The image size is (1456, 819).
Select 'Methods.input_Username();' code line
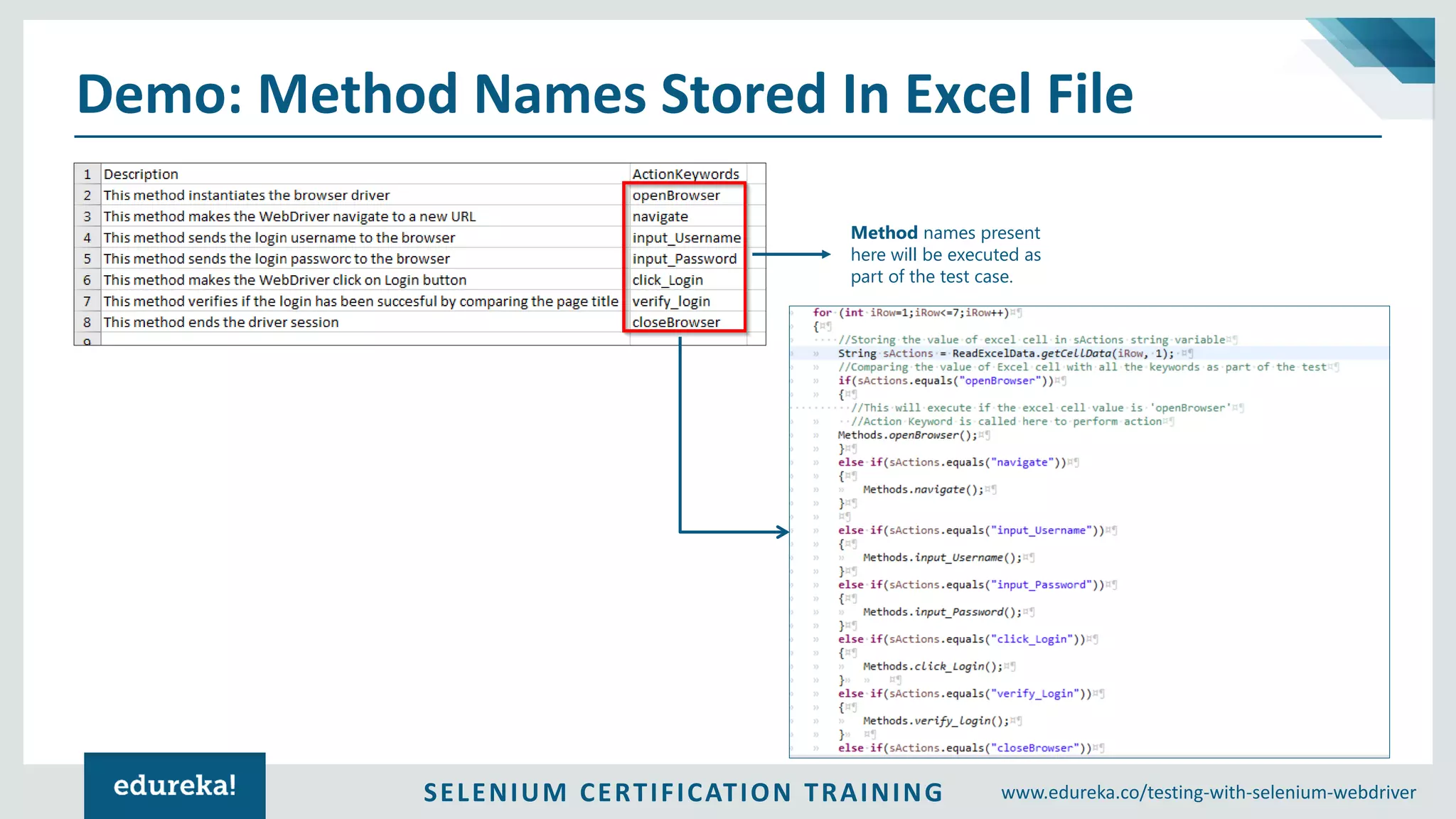pos(942,557)
